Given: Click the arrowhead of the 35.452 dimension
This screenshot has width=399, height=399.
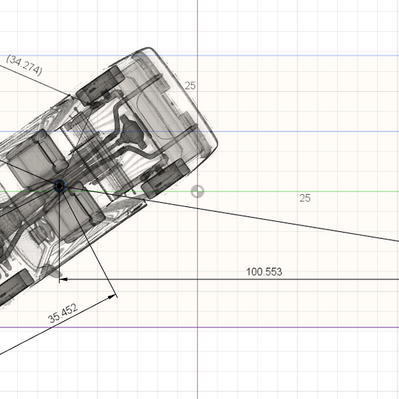Looking at the screenshot, I should (x=113, y=296).
